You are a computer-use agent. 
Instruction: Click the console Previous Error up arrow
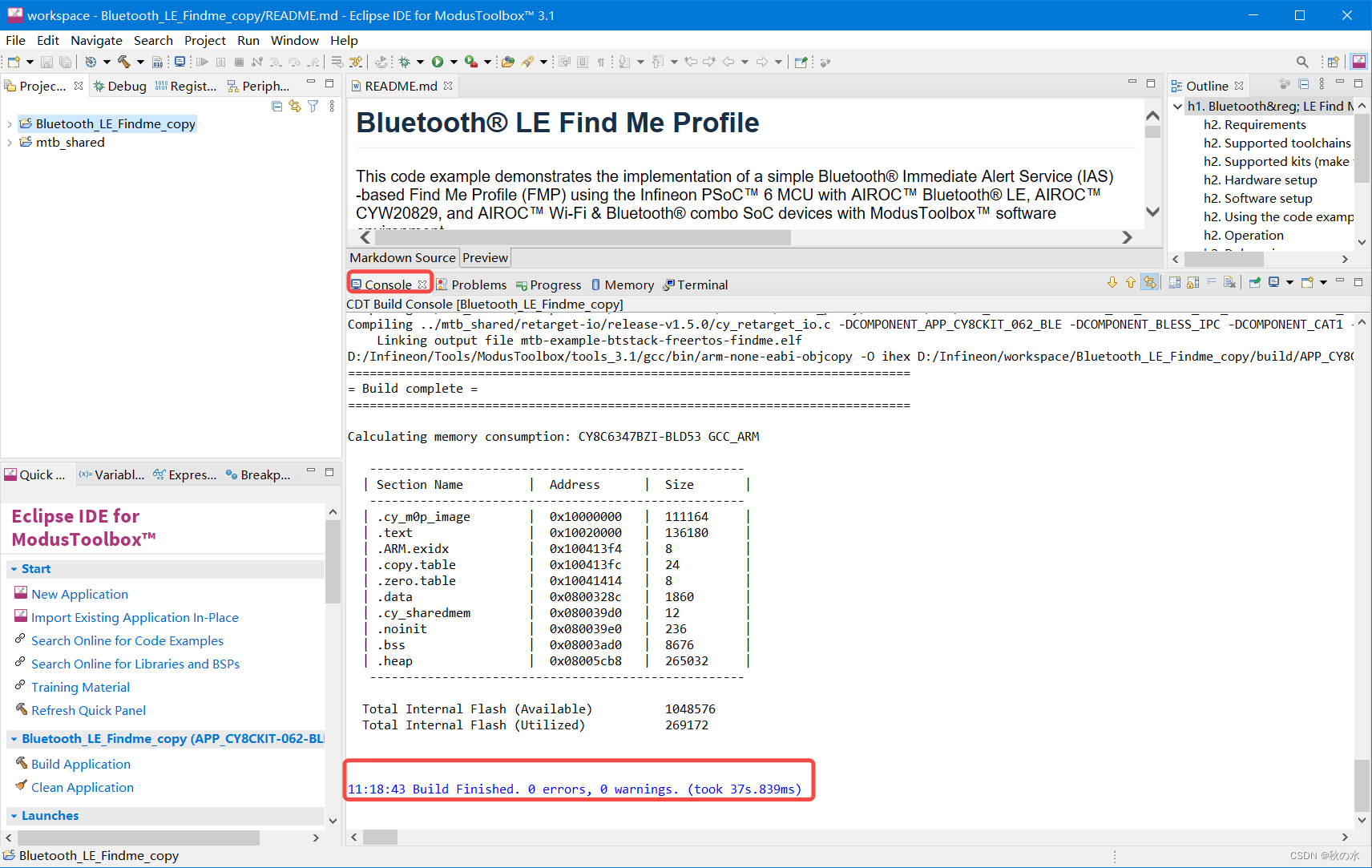click(1131, 282)
